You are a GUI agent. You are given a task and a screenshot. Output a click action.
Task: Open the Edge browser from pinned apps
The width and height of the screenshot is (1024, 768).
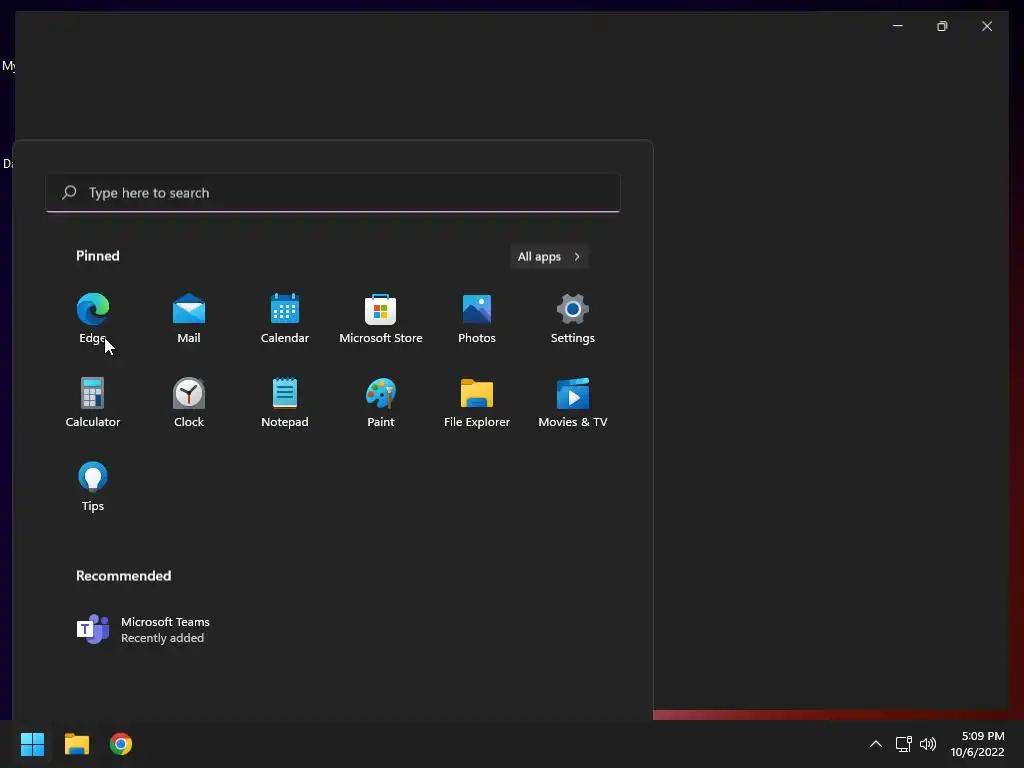click(93, 319)
